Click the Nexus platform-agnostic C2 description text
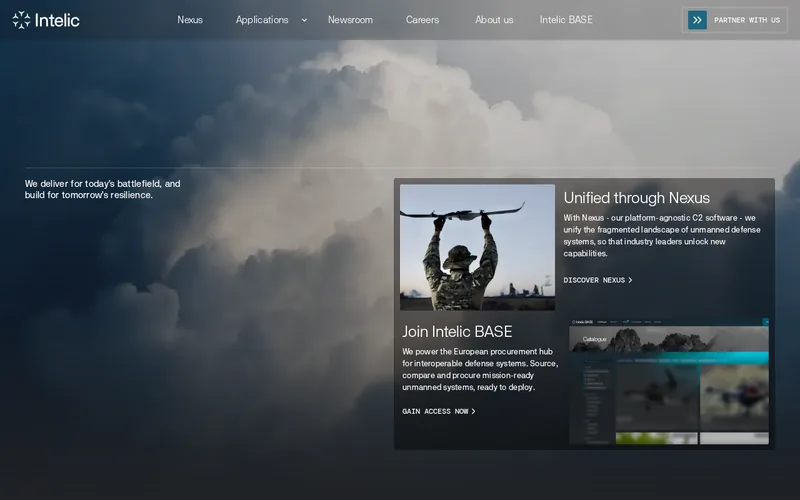This screenshot has width=800, height=500. [x=662, y=235]
